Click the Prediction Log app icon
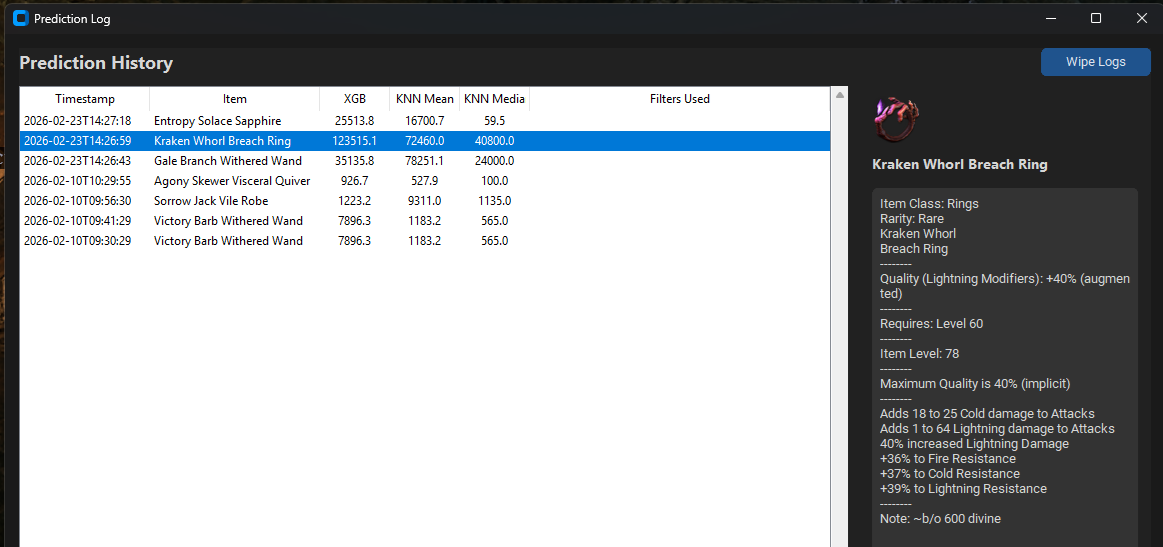Screen dimensions: 1163x547 (20, 18)
